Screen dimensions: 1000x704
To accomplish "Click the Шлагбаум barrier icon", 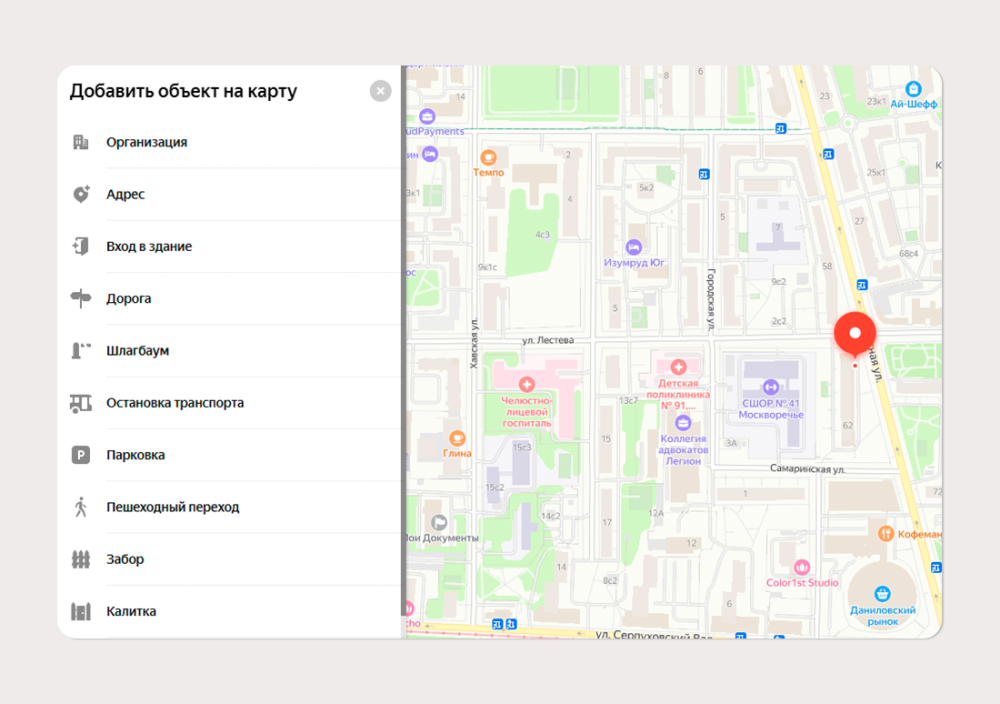I will pyautogui.click(x=81, y=351).
